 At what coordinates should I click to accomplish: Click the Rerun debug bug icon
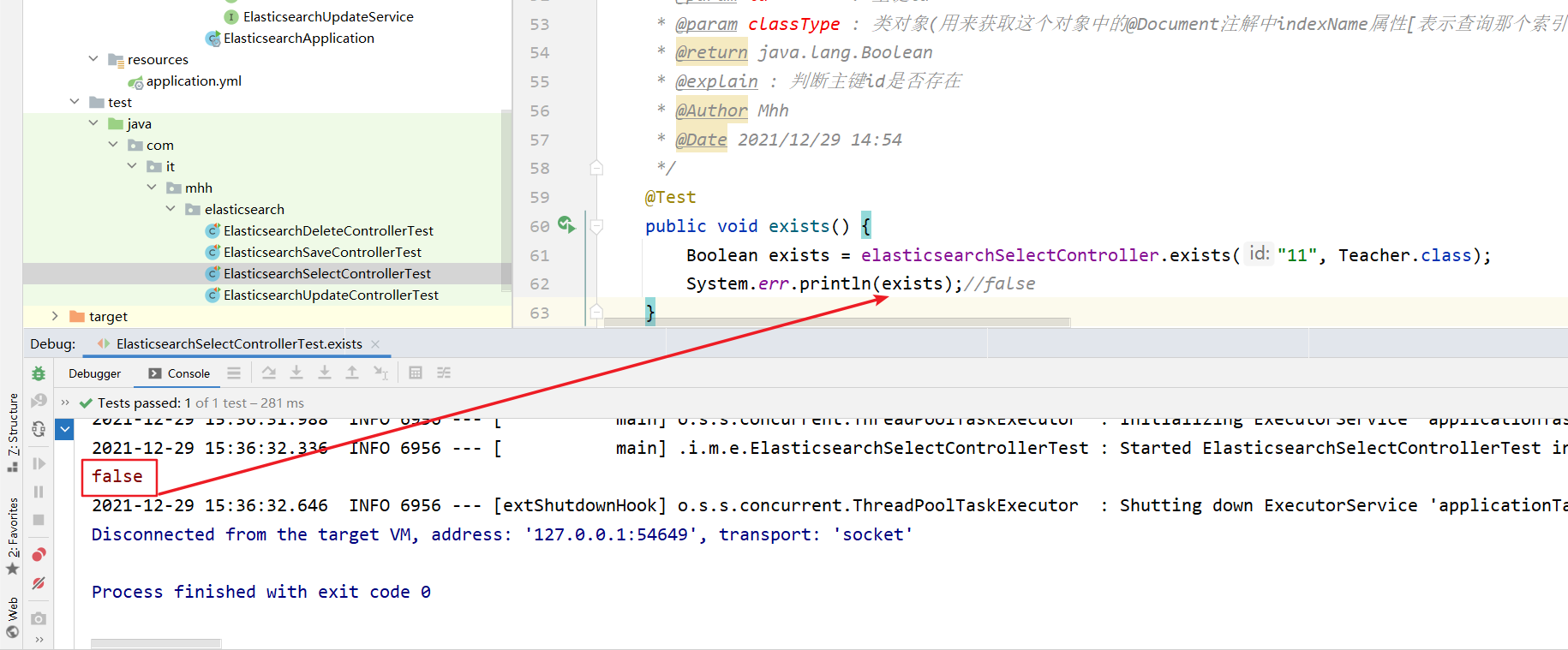click(x=39, y=373)
